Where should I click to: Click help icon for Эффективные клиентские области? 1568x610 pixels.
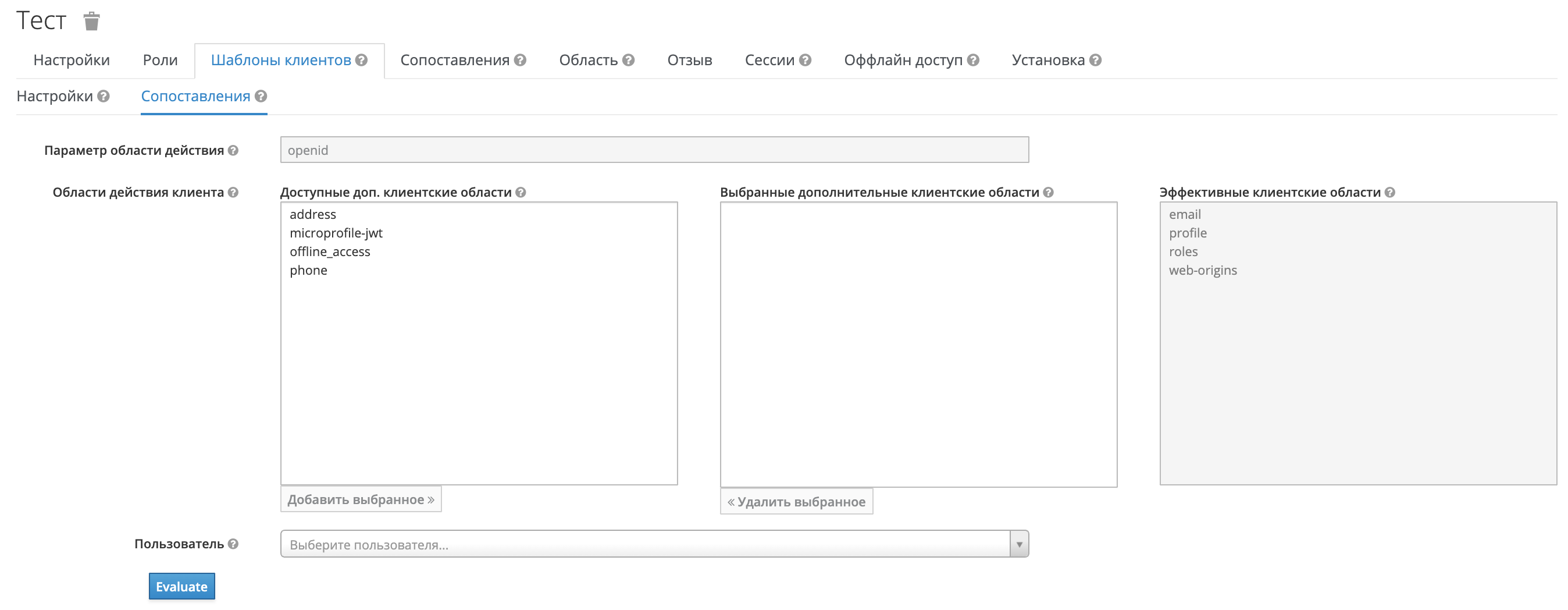click(x=1389, y=193)
